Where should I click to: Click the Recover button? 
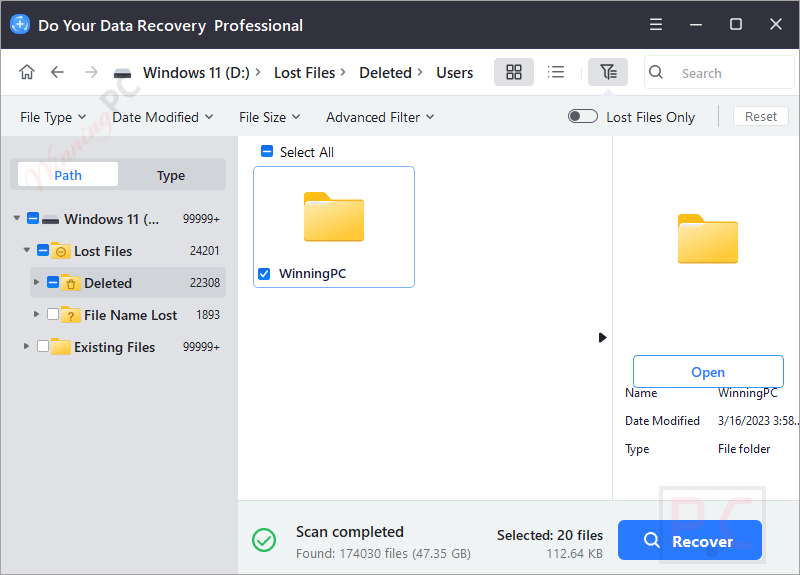(x=690, y=540)
